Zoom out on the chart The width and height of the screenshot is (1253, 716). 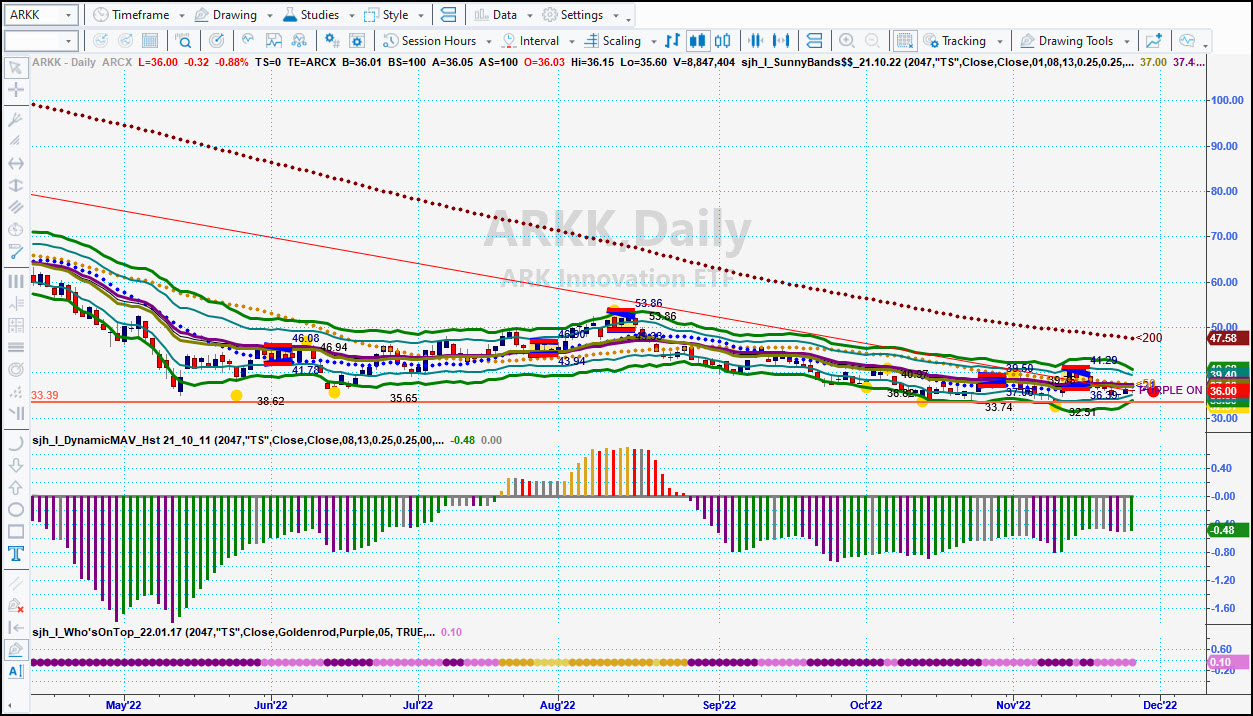click(873, 41)
